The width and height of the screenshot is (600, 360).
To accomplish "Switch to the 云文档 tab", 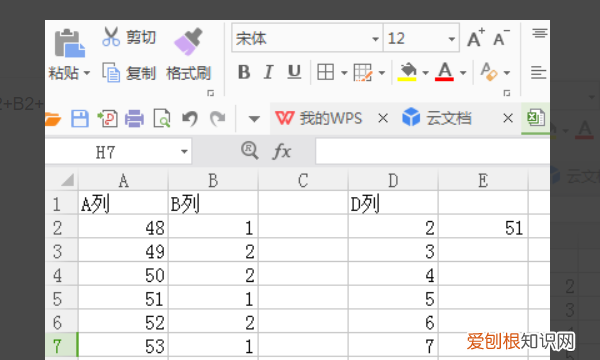I will (x=437, y=117).
